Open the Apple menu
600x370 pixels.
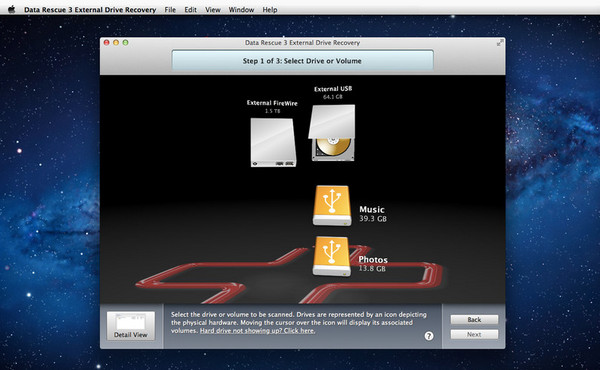click(x=11, y=9)
